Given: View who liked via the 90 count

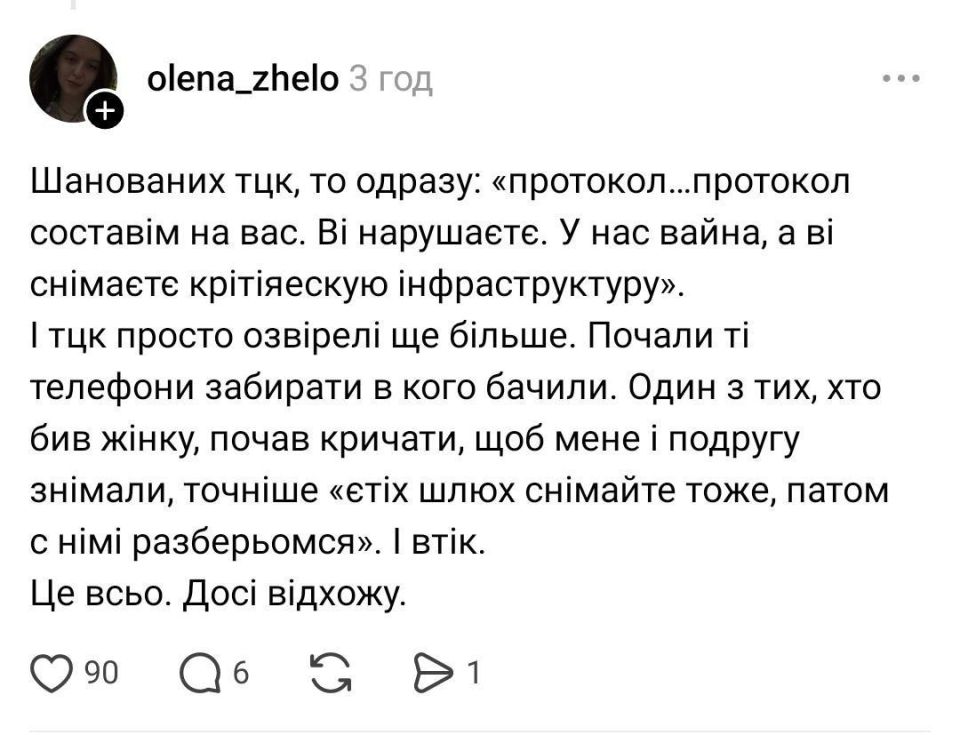Looking at the screenshot, I should pyautogui.click(x=101, y=673).
